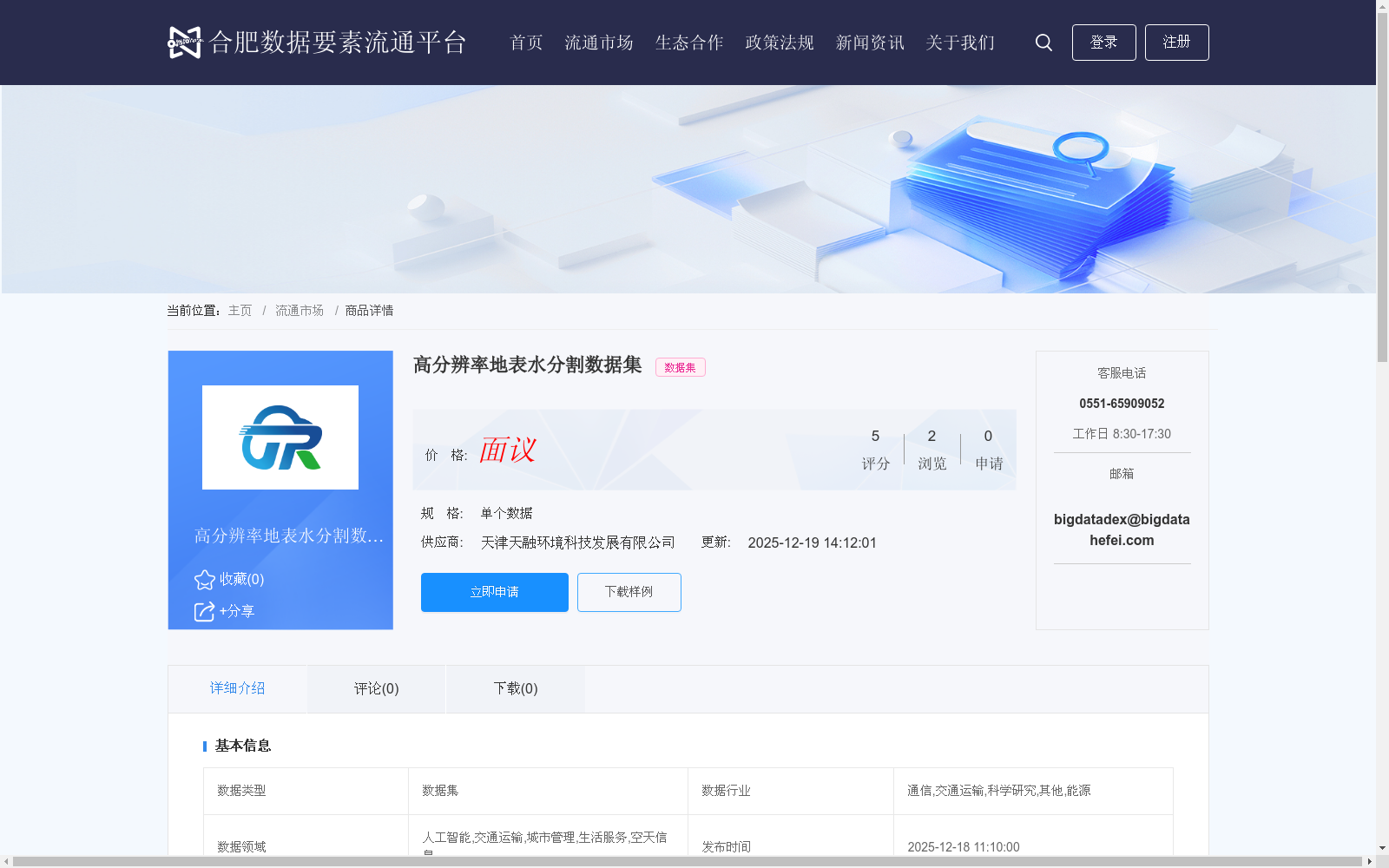Open 首页 in navigation menu

pos(526,43)
